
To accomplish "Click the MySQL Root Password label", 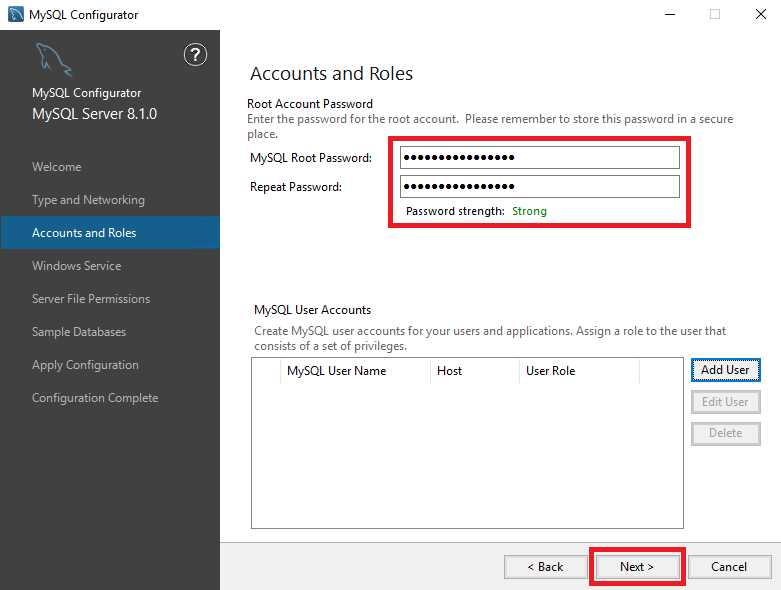I will click(x=311, y=158).
